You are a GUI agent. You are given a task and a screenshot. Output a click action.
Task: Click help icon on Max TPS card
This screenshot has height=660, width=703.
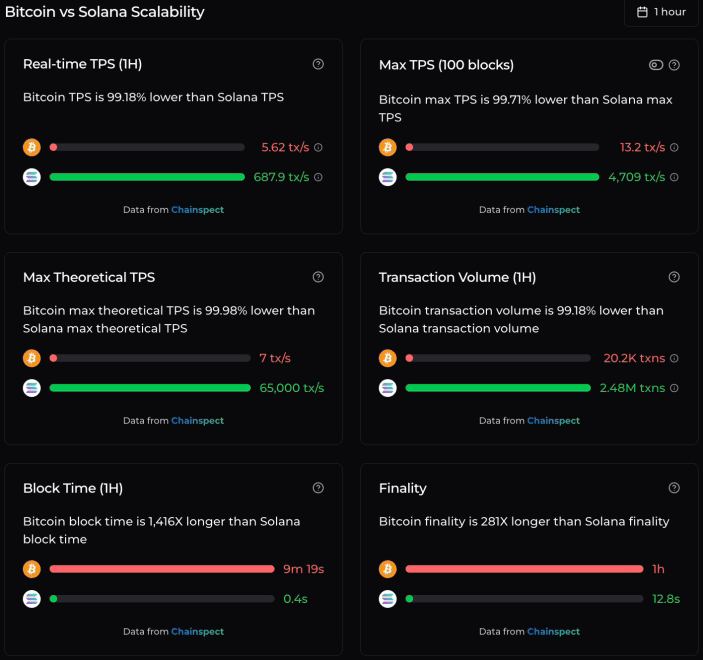[x=674, y=65]
